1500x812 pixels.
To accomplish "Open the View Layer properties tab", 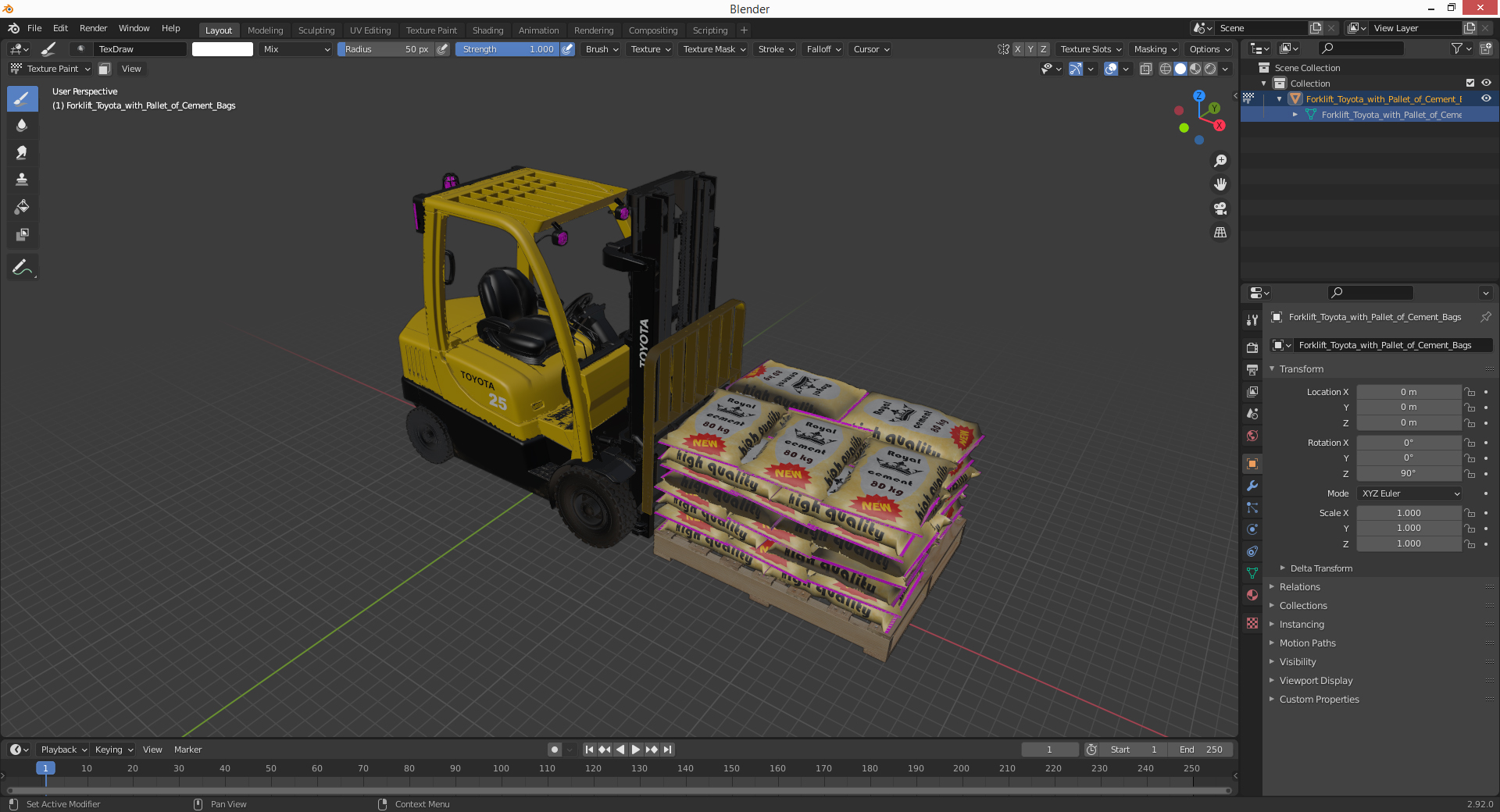I will [1252, 391].
